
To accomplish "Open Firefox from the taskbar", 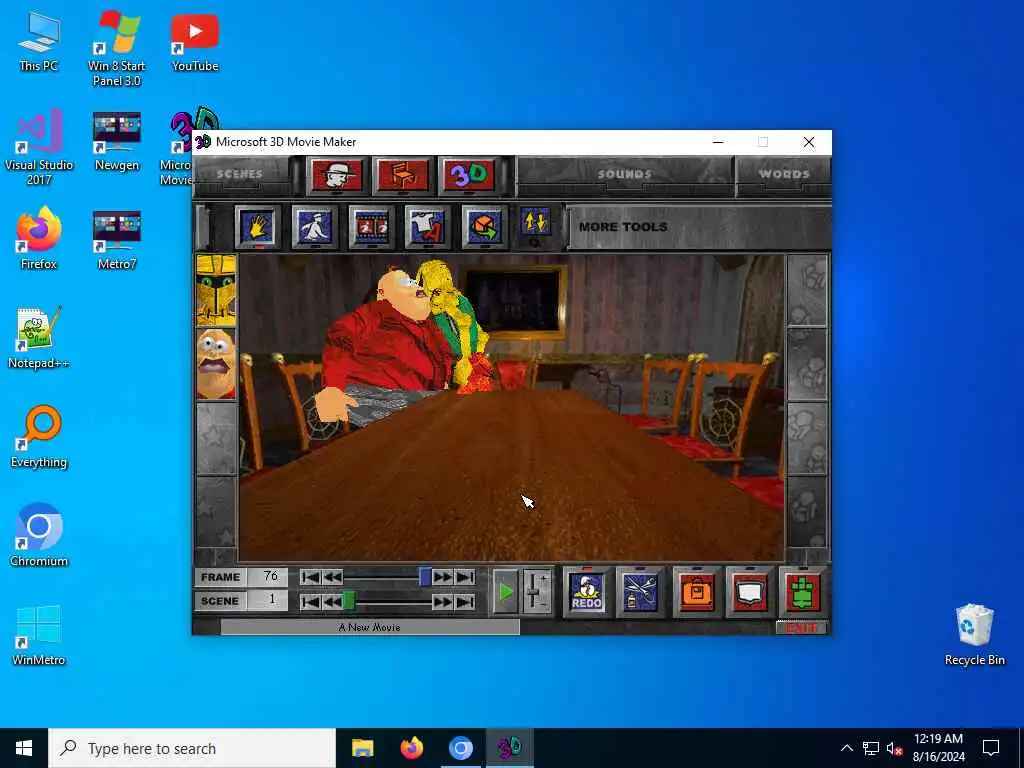I will pyautogui.click(x=411, y=748).
